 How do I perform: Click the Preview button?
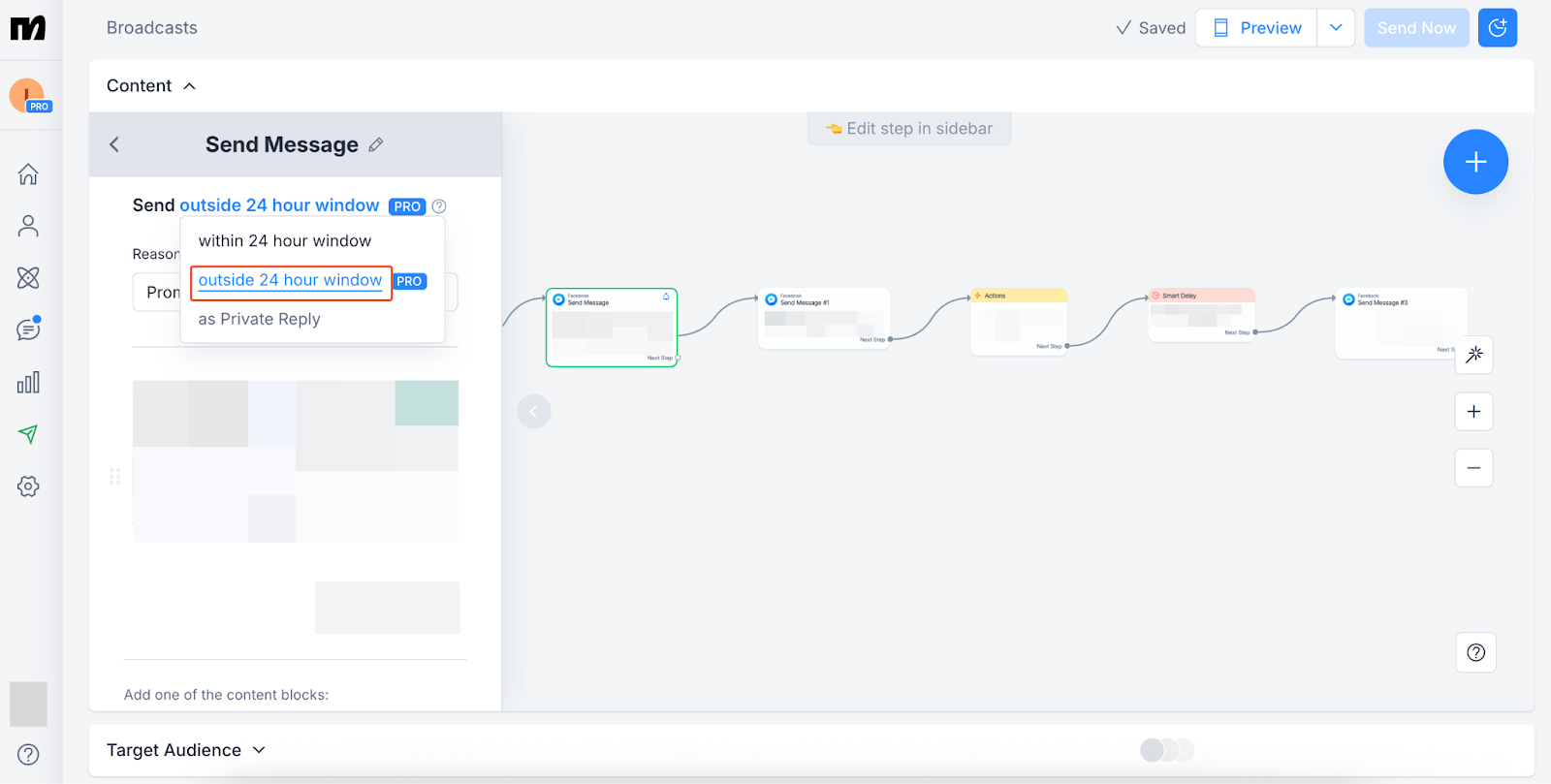point(1256,28)
